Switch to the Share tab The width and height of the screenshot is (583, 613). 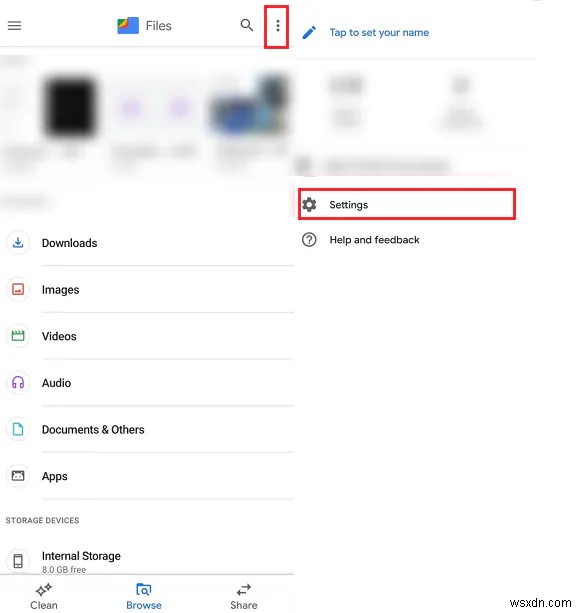tap(244, 595)
